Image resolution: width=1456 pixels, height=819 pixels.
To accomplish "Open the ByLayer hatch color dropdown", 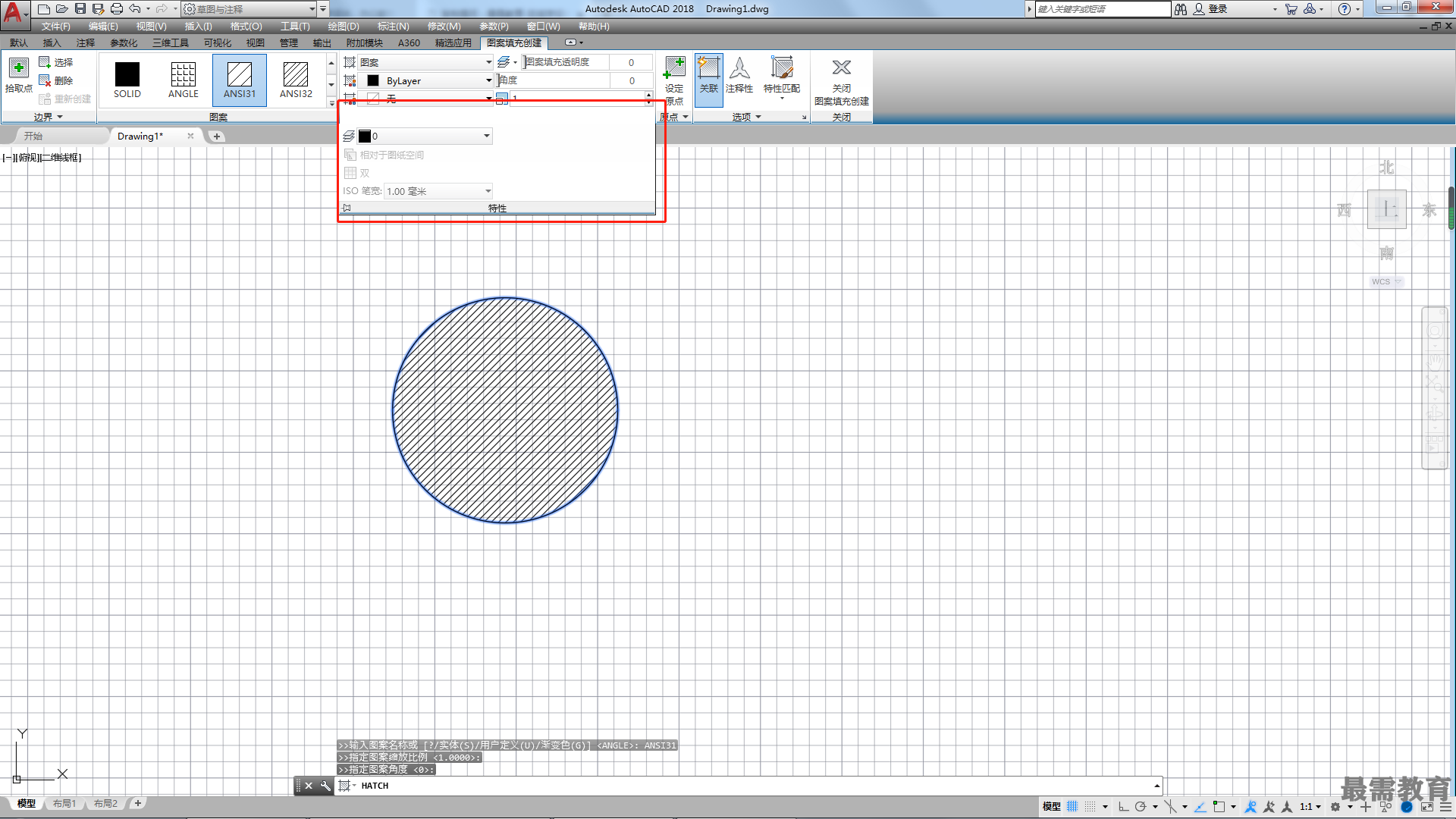I will 425,80.
